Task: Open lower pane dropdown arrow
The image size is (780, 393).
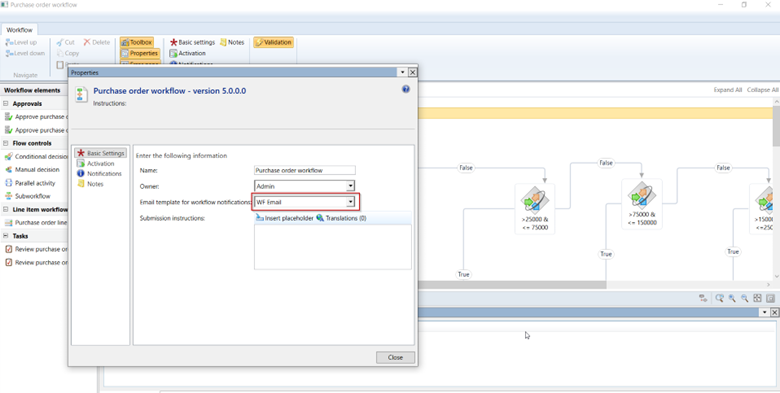Action: [765, 312]
